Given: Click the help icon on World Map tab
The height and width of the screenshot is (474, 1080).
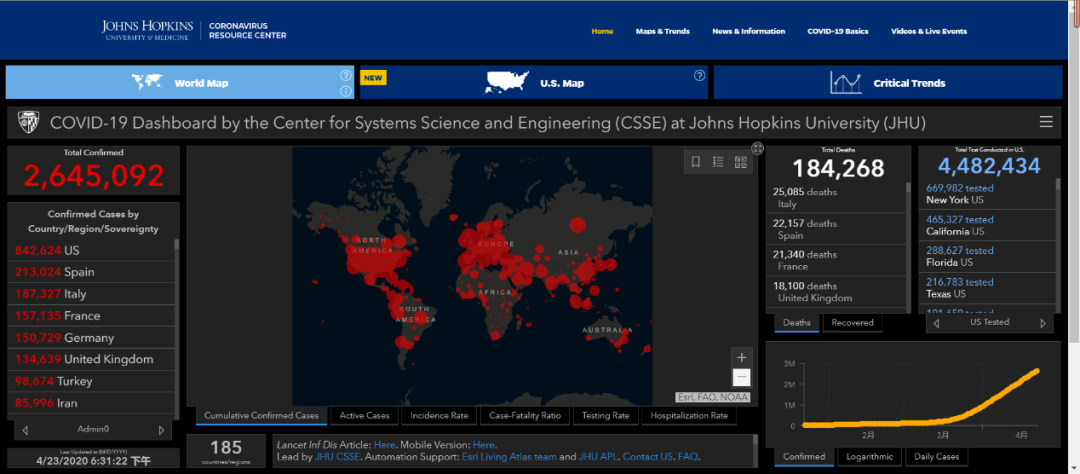Looking at the screenshot, I should [346, 75].
